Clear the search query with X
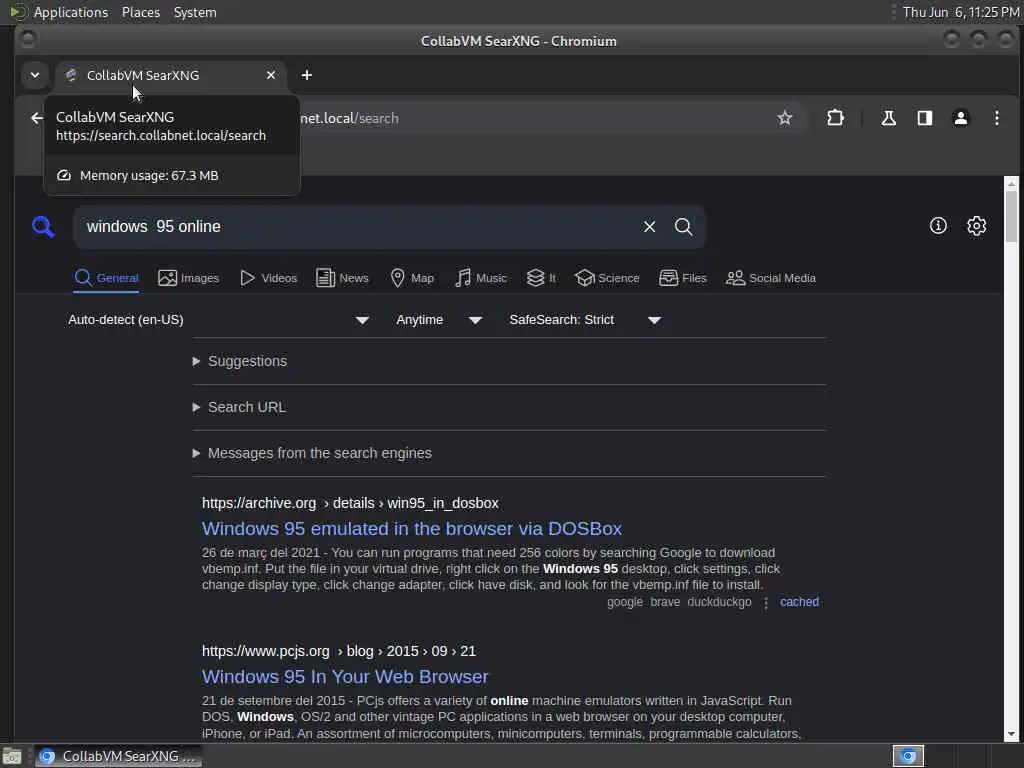1024x768 pixels. point(649,227)
